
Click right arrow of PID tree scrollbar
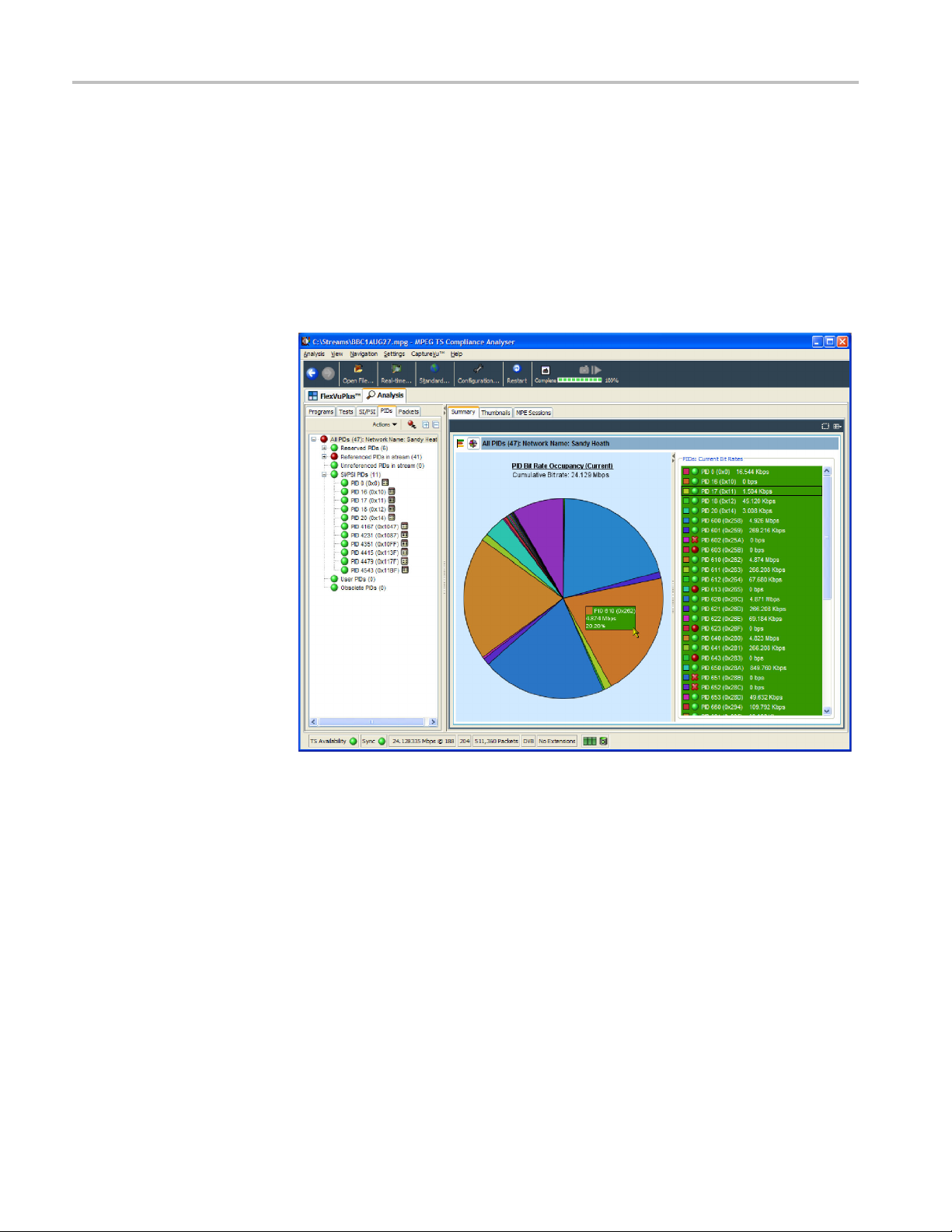click(x=434, y=722)
